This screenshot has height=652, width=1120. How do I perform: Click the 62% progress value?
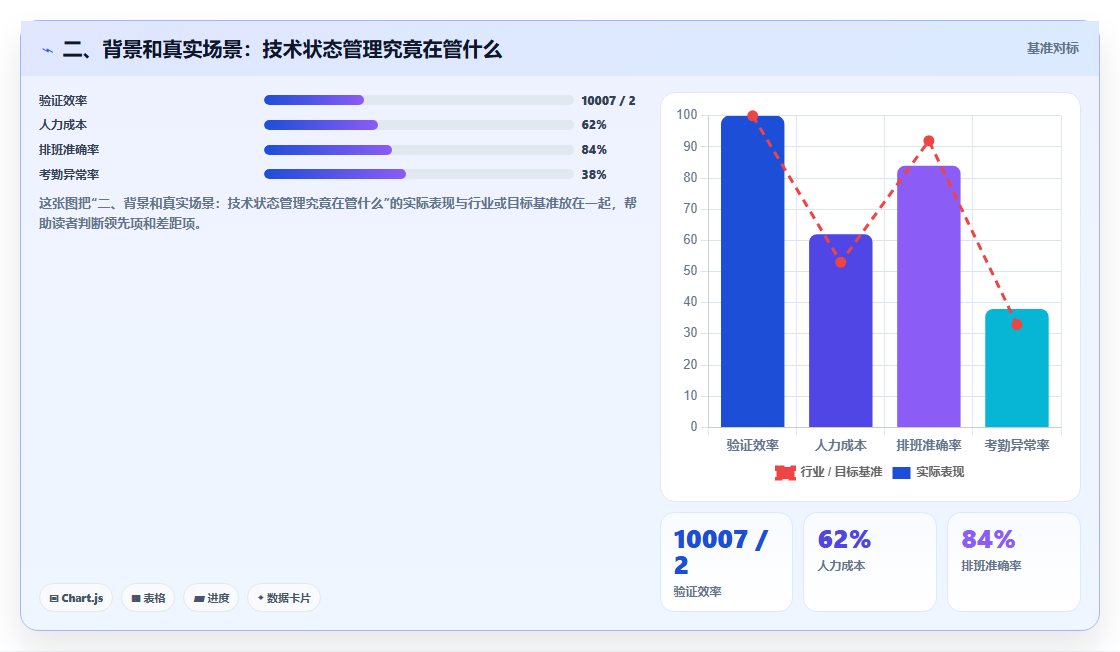(x=594, y=125)
